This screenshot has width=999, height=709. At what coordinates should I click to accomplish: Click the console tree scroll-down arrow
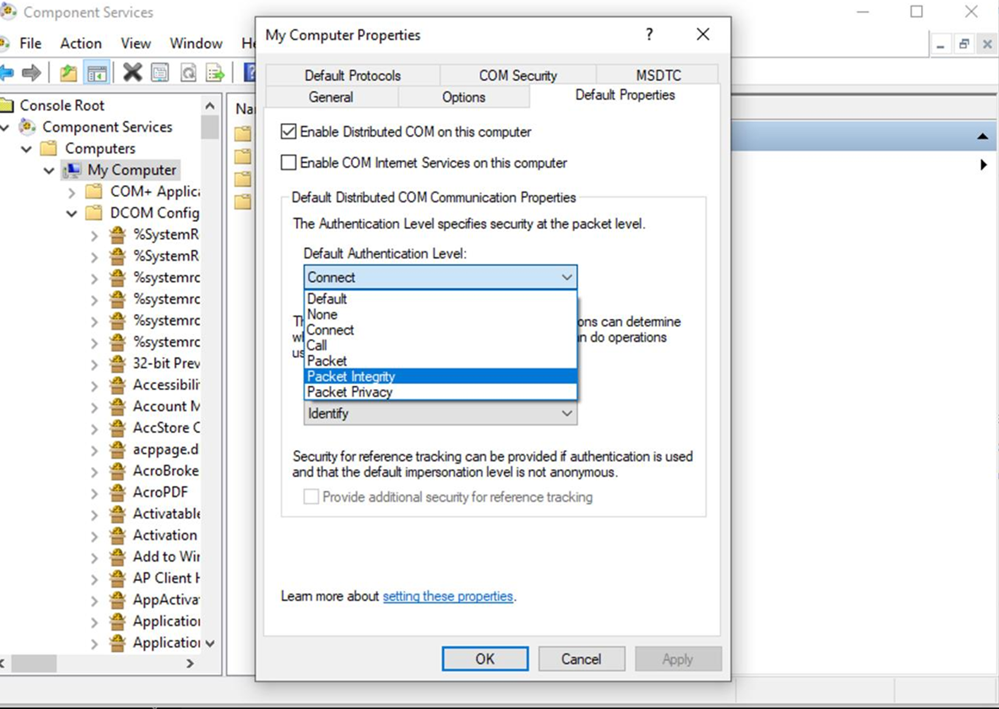[x=210, y=643]
